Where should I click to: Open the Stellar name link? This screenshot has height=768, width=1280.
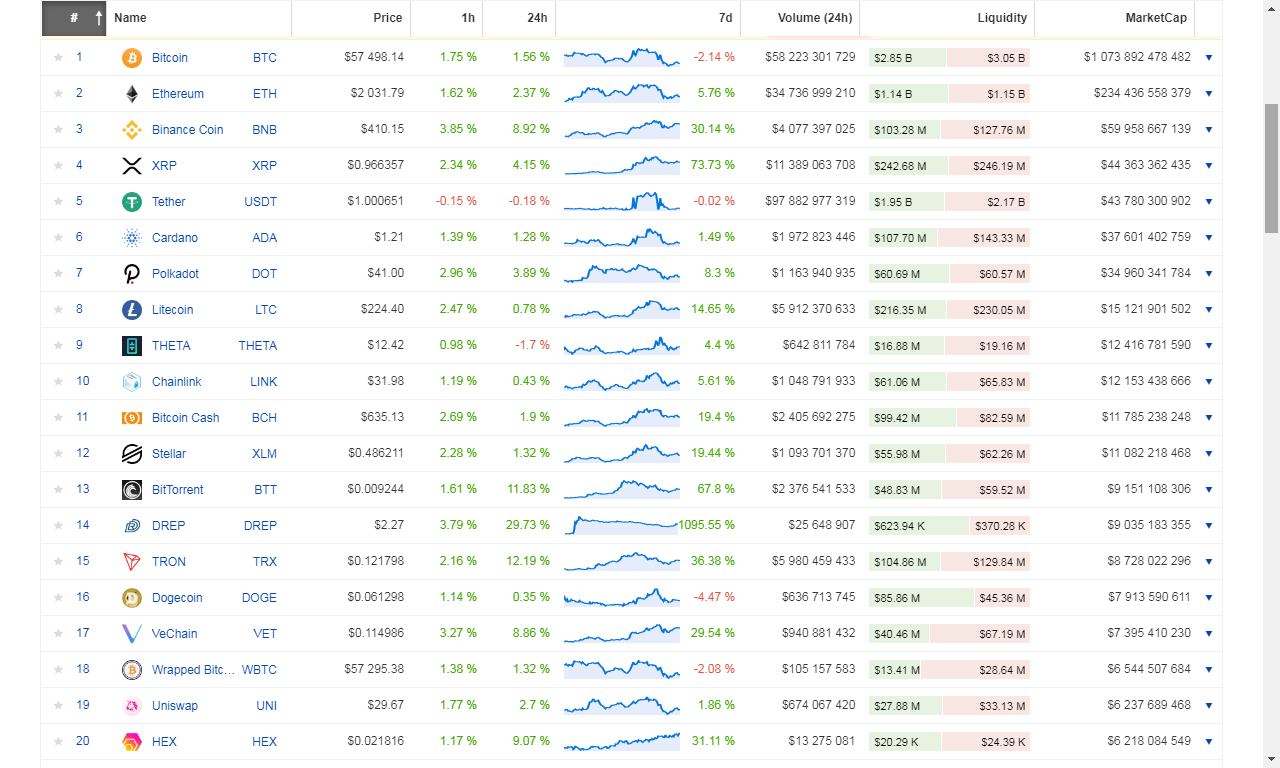tap(169, 454)
